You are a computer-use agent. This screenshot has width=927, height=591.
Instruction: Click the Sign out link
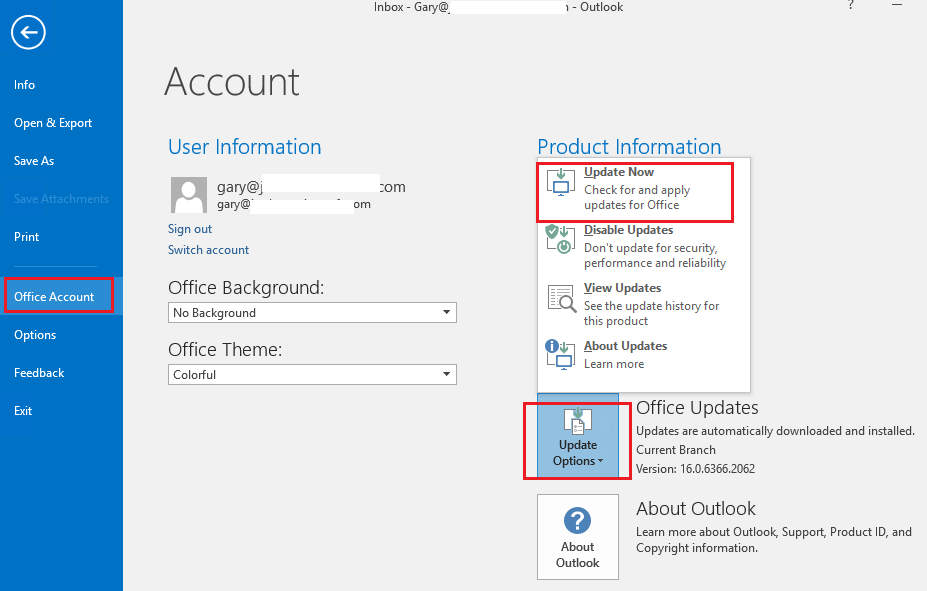point(190,229)
